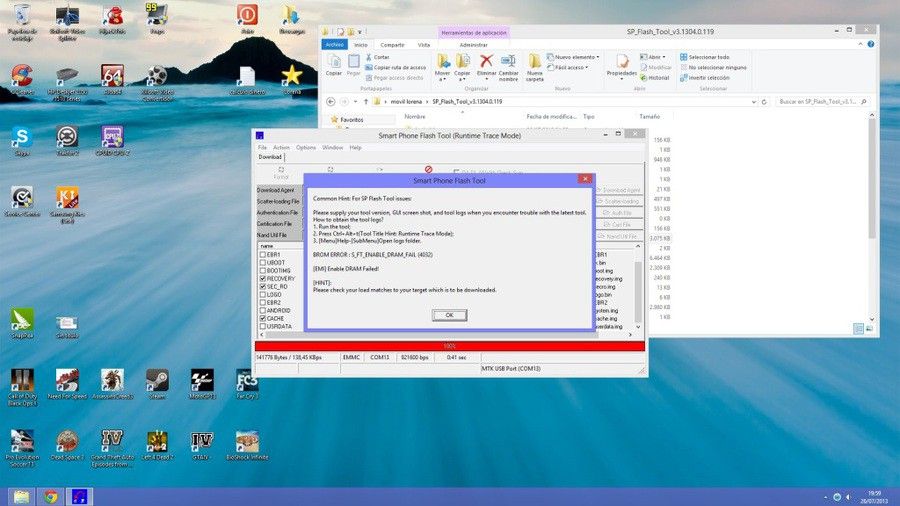Uncheck the SEC_RO checkbox
The height and width of the screenshot is (506, 900).
tap(263, 286)
